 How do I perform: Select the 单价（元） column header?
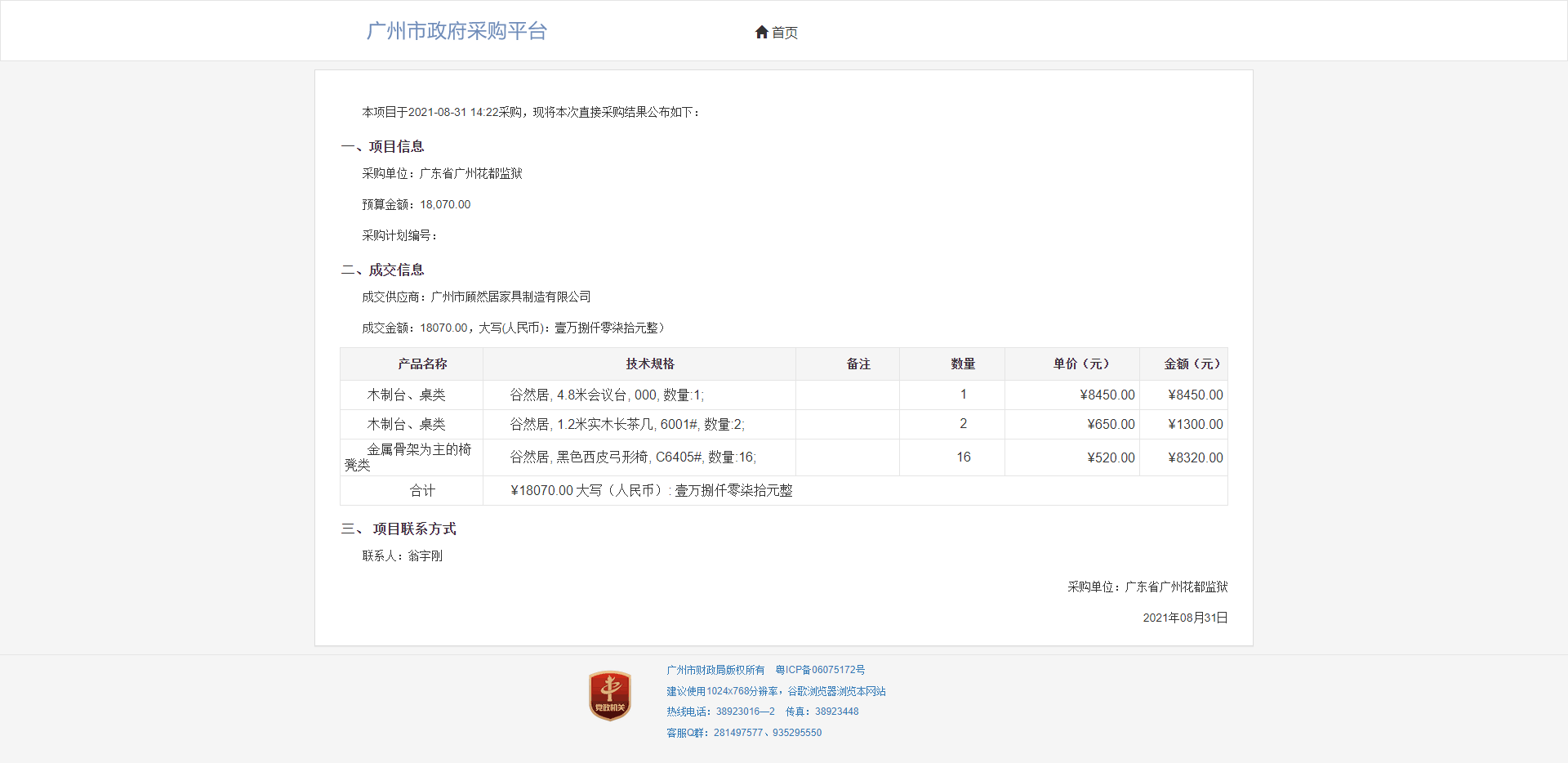tap(1072, 364)
